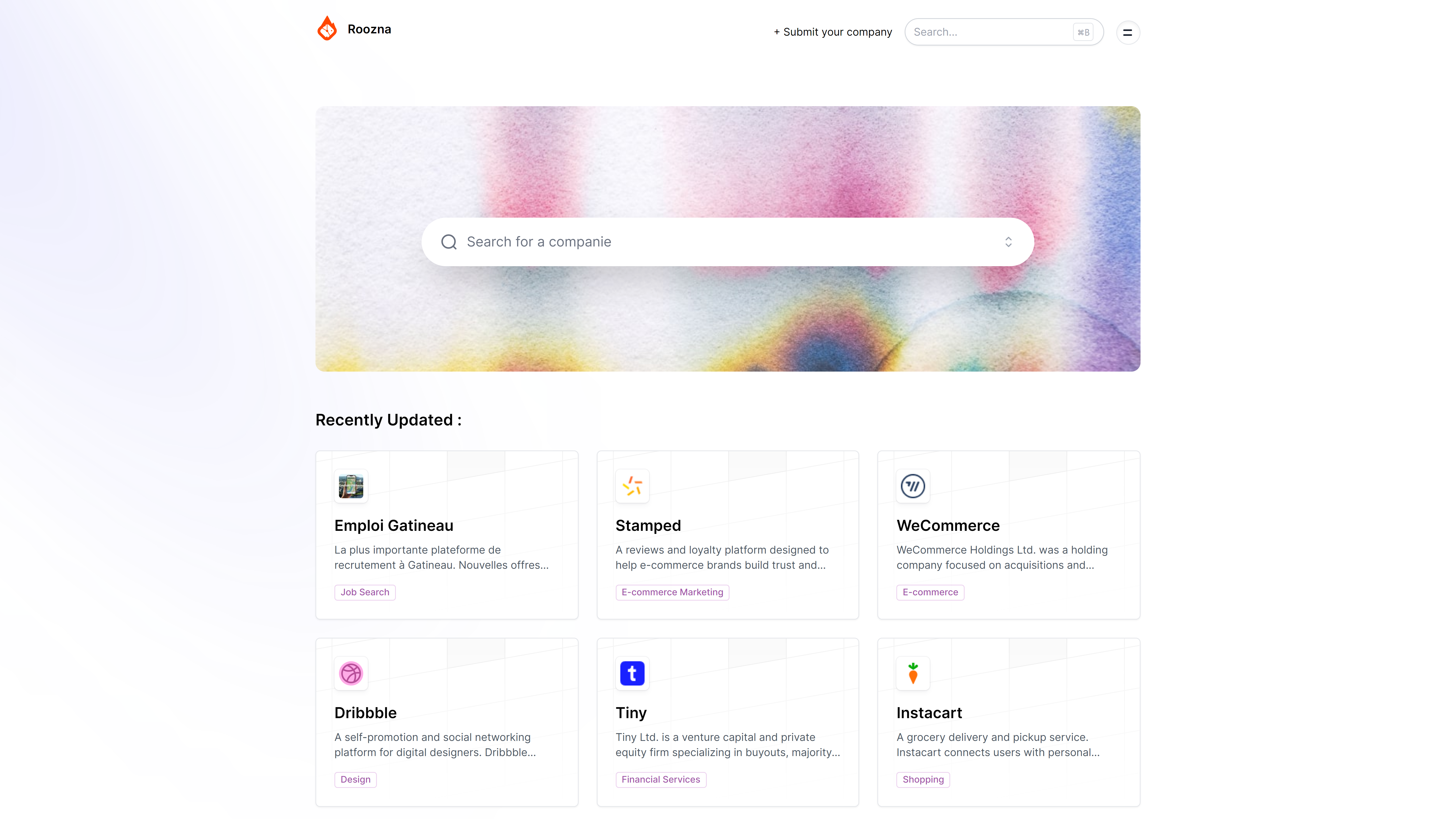This screenshot has height=819, width=1456.
Task: Click the Tiny blue 't' logo
Action: [632, 673]
